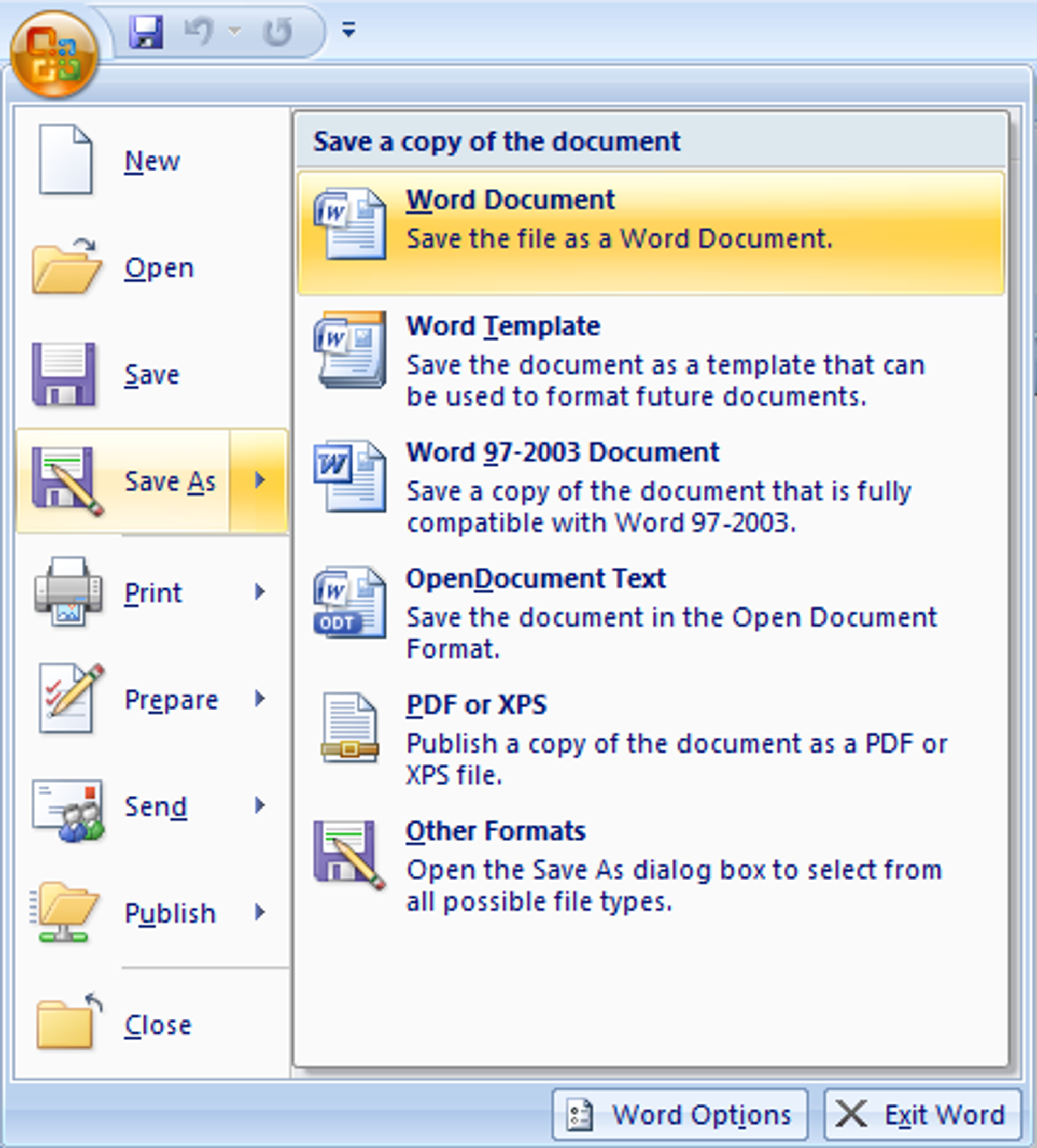Screen dimensions: 1037x1148
Task: Click the Word Template stacked pages icon
Action: (350, 350)
